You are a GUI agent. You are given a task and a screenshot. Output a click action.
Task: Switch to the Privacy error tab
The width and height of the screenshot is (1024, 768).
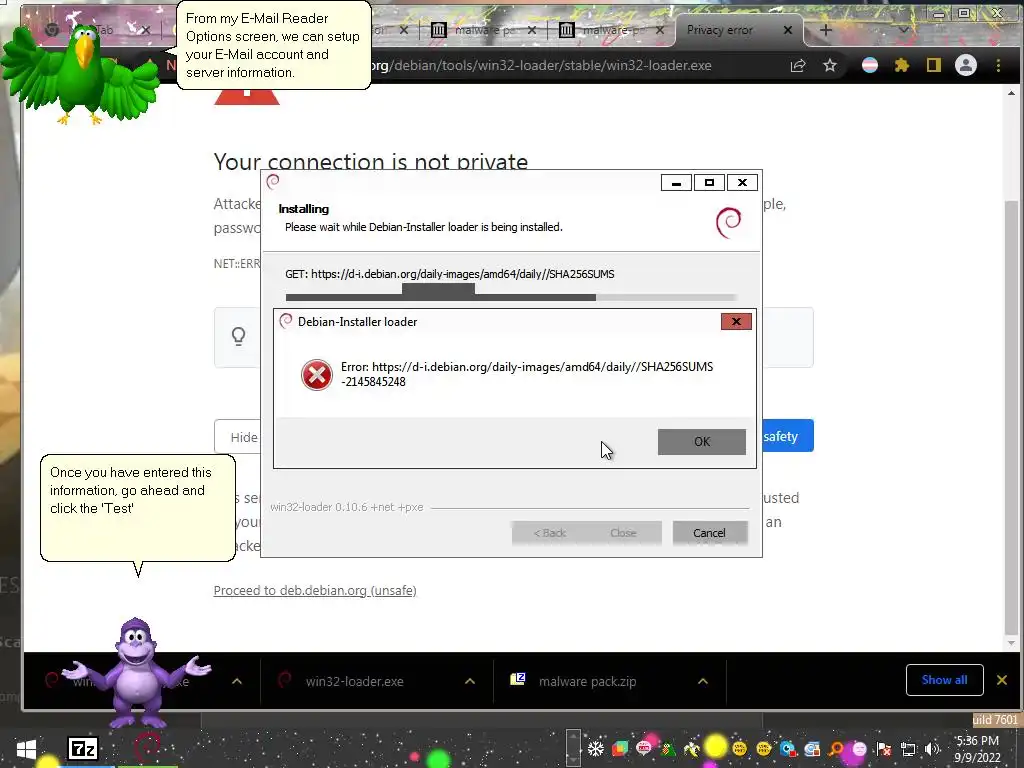click(x=720, y=30)
